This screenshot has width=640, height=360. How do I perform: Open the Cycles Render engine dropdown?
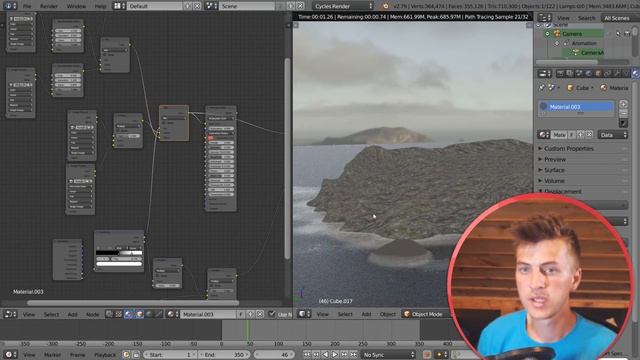pyautogui.click(x=343, y=6)
